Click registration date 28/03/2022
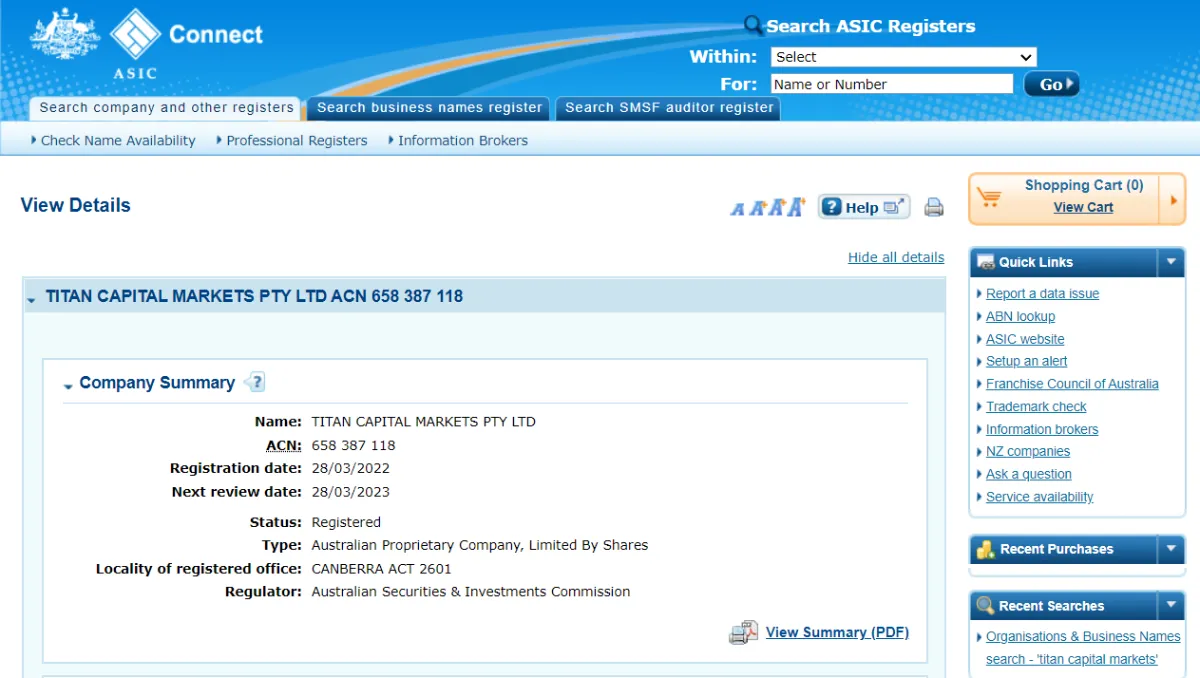This screenshot has width=1200, height=678. (x=350, y=468)
